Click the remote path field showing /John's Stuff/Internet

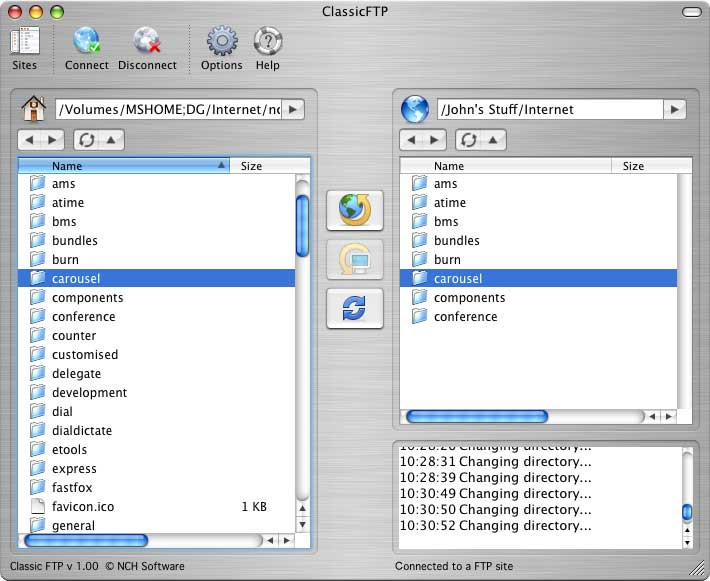pos(550,109)
